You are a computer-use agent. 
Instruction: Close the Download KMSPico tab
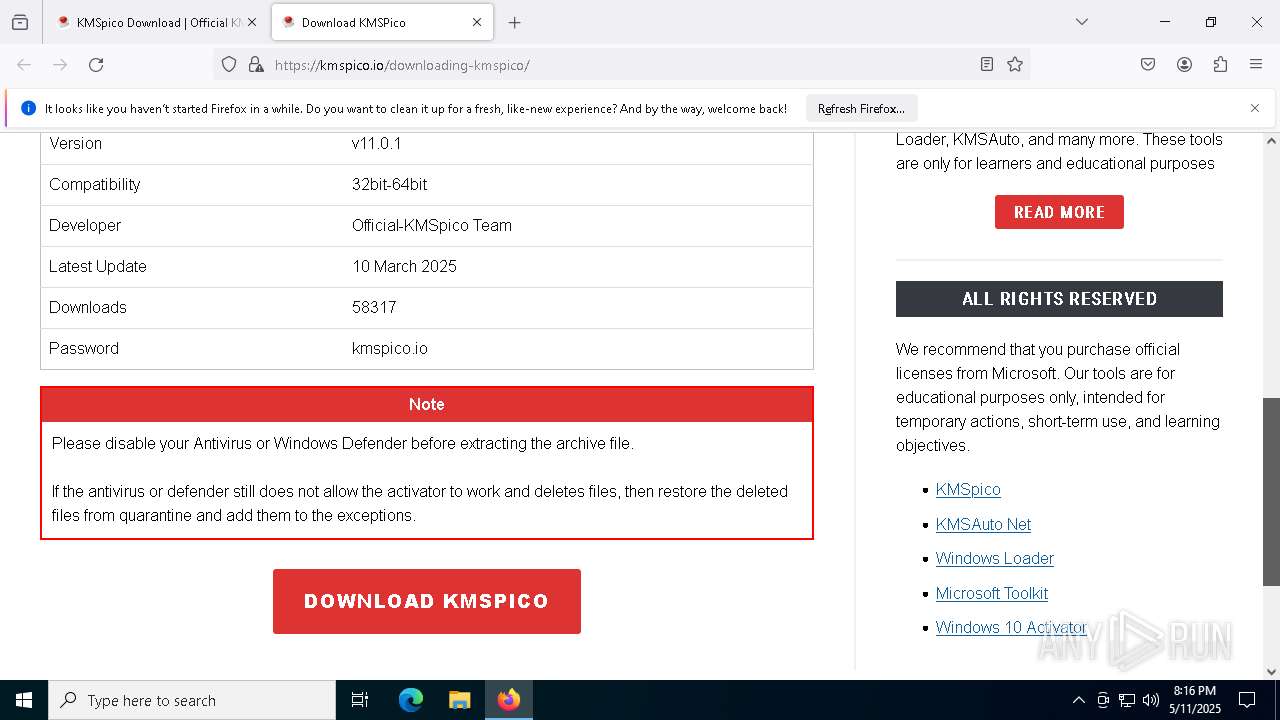477,22
